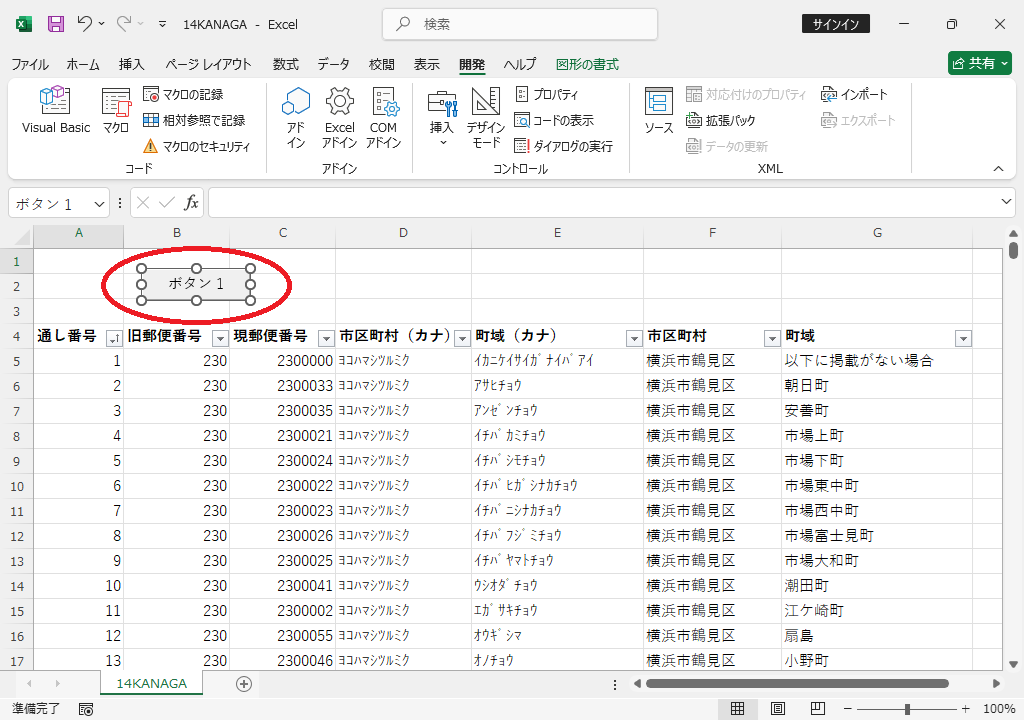Switch to the Review (校閲) tab
The image size is (1024, 720).
point(381,64)
